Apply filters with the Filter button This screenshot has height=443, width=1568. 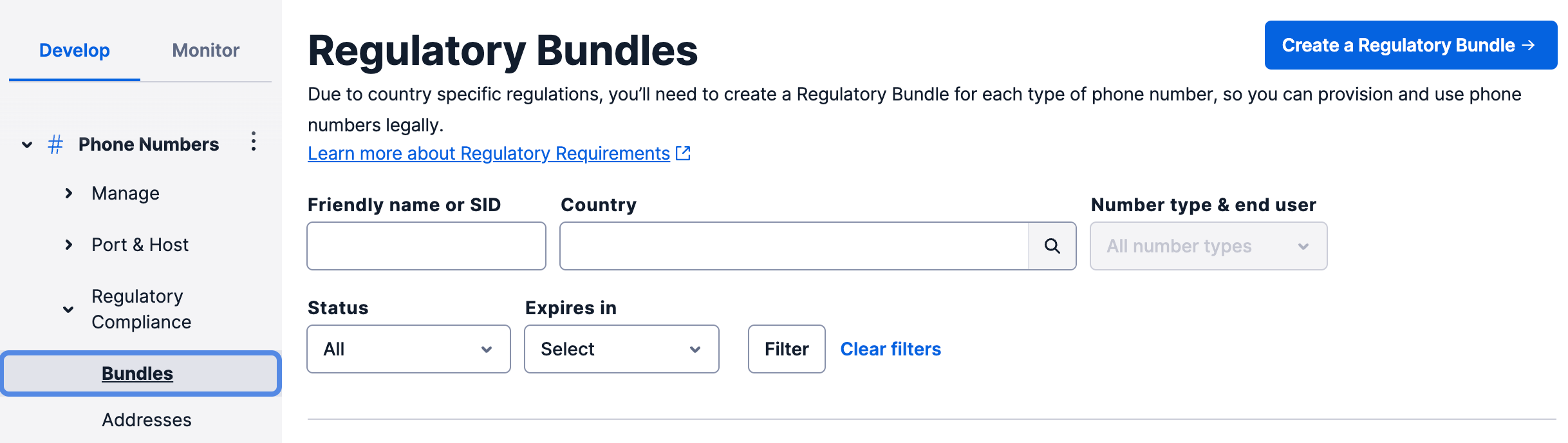pos(787,349)
